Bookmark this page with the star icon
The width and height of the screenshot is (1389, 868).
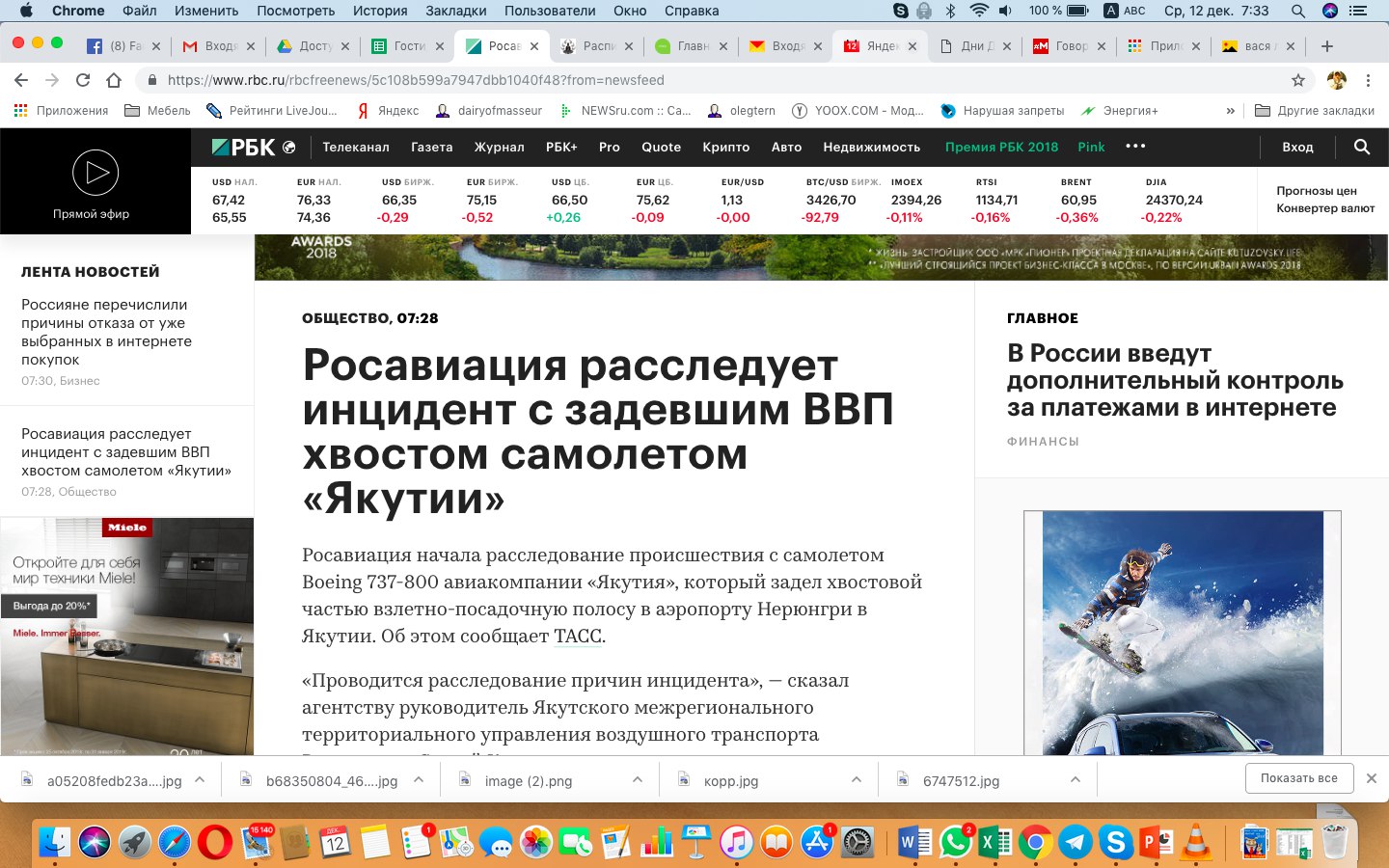point(1298,80)
